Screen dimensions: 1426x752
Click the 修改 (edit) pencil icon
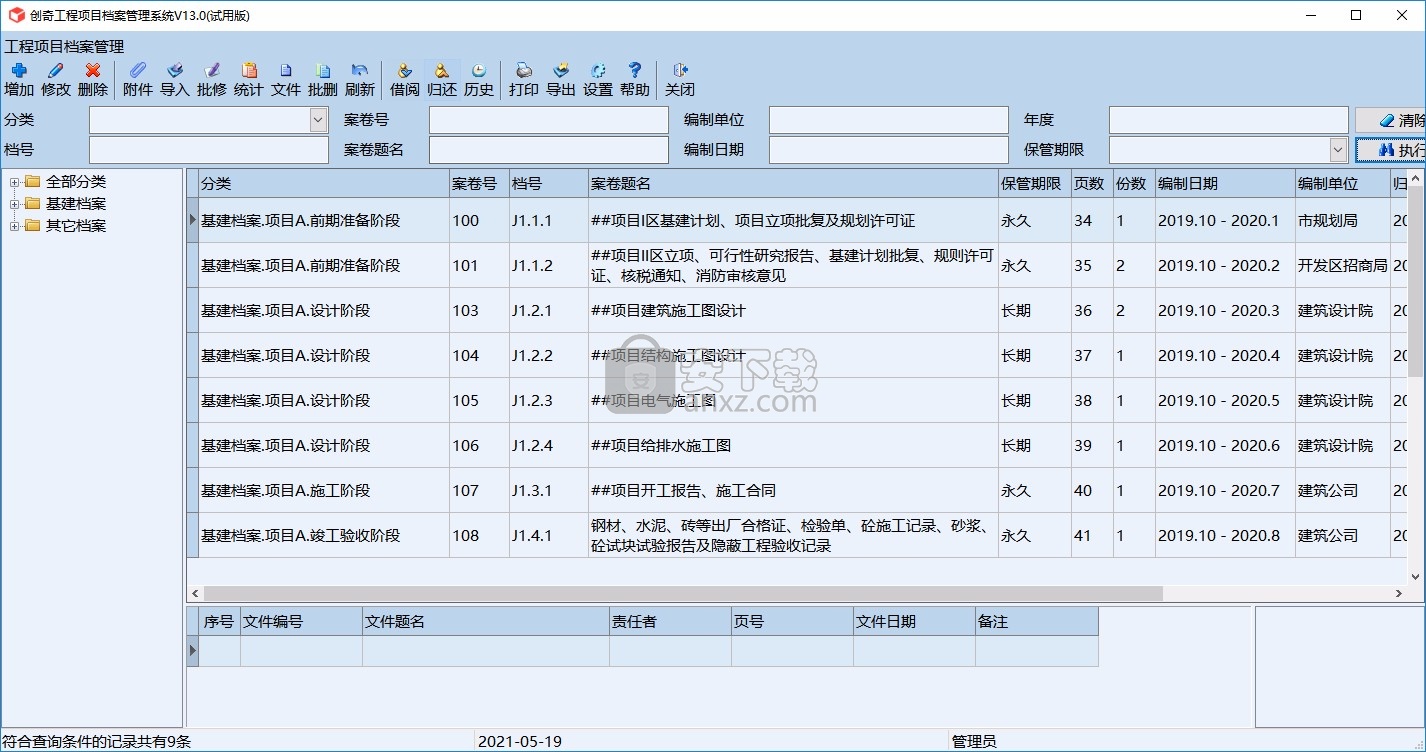pyautogui.click(x=56, y=79)
